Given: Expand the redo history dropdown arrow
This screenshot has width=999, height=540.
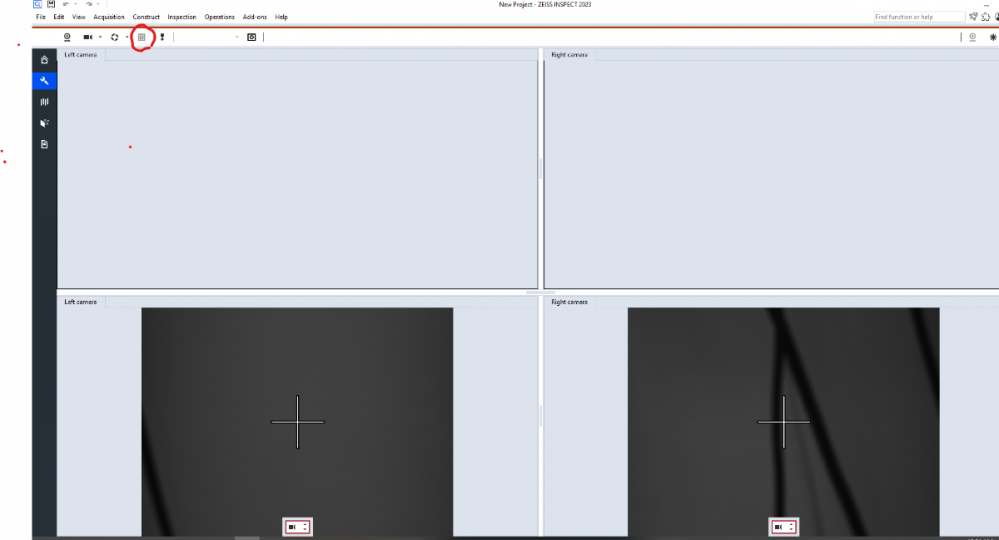Looking at the screenshot, I should pyautogui.click(x=98, y=4).
